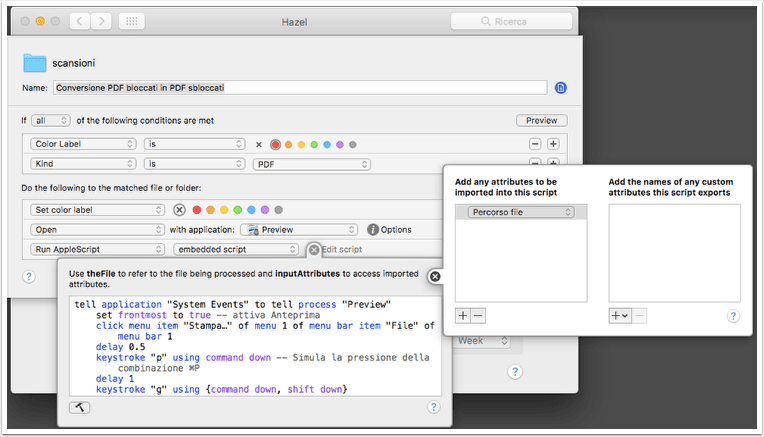
Task: Add a condition after Color Label row
Action: pos(553,144)
